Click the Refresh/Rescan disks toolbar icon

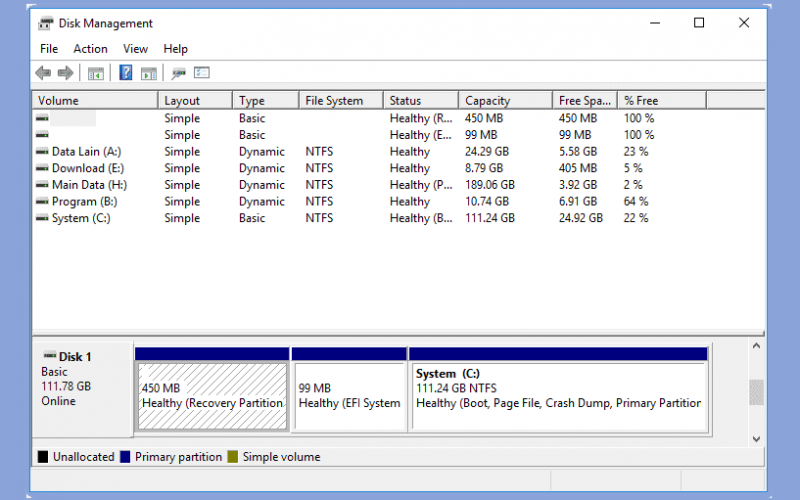click(x=178, y=73)
